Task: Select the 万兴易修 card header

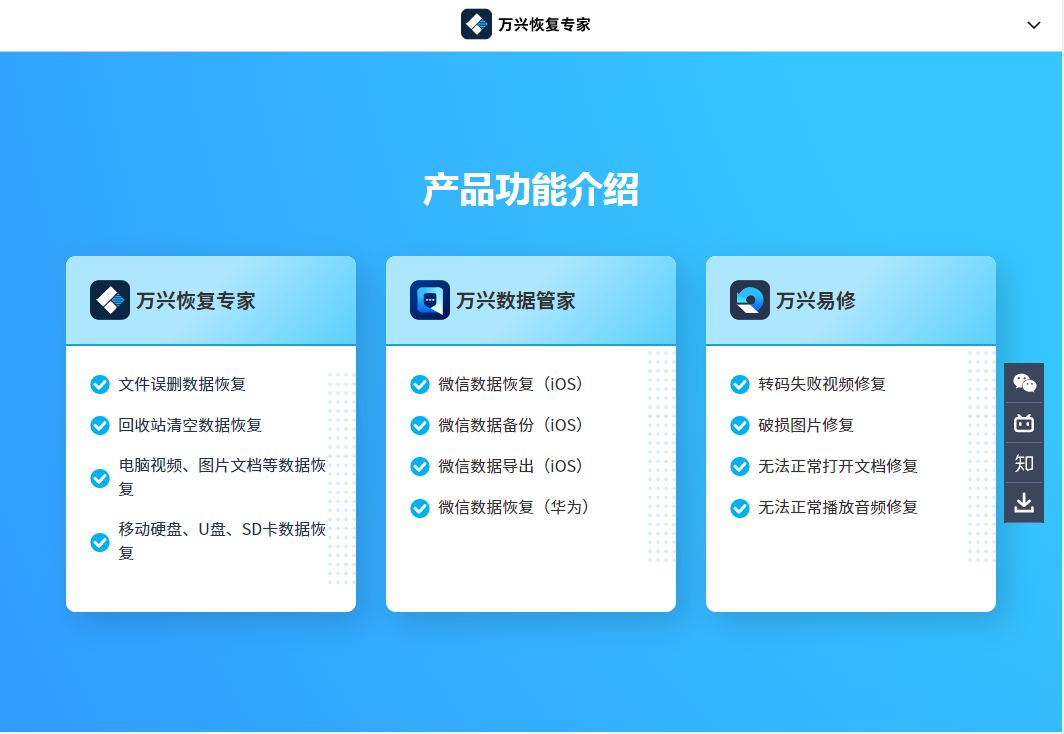Action: coord(850,298)
